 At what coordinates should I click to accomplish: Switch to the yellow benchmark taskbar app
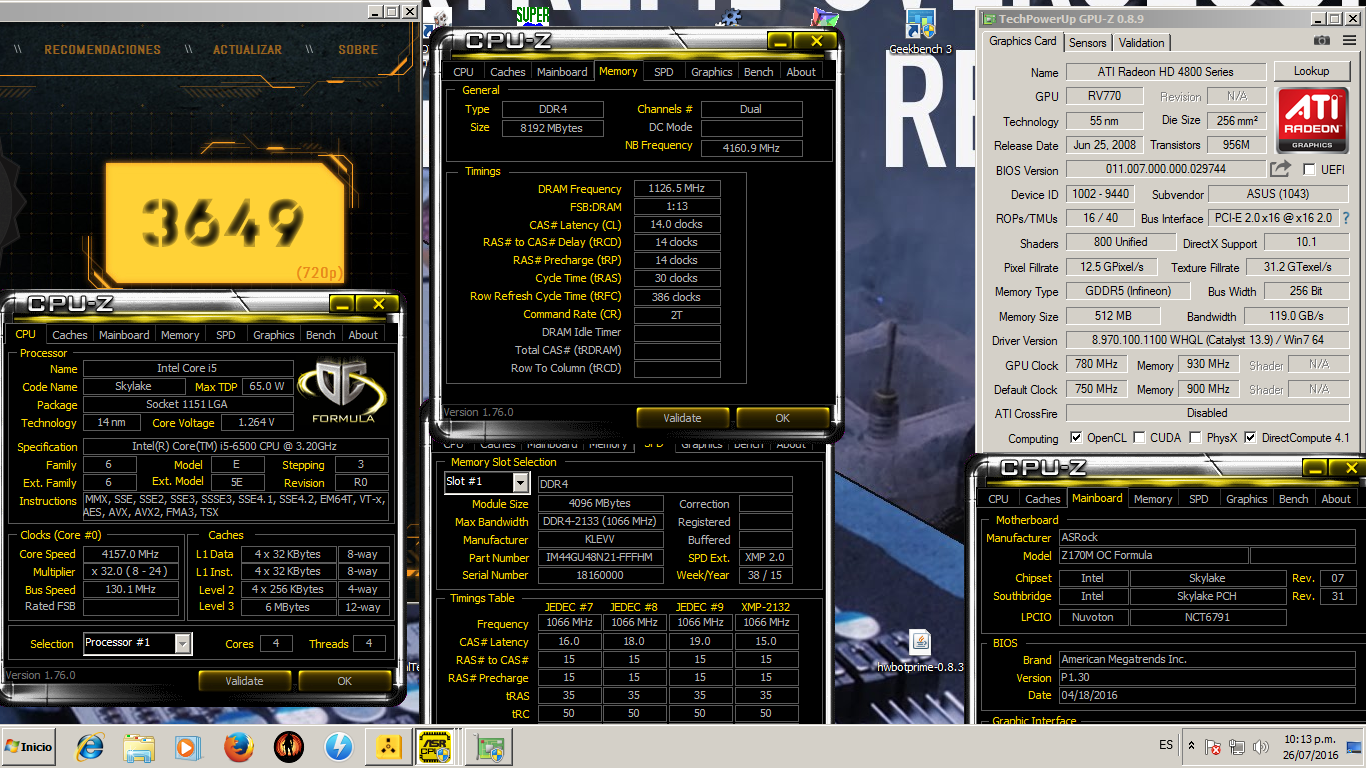tap(389, 747)
